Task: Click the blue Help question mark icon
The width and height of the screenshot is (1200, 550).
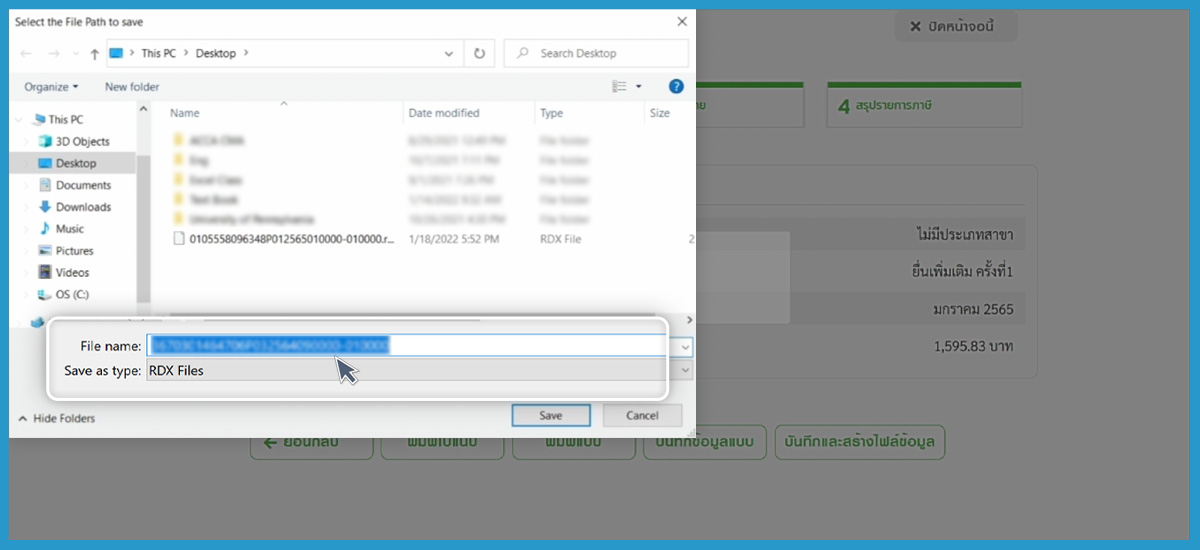Action: [676, 87]
